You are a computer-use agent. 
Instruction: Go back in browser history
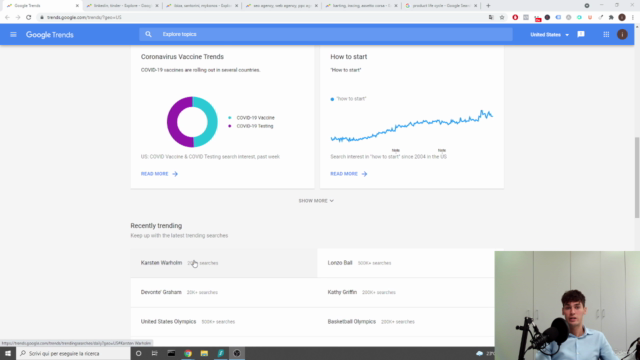point(7,18)
